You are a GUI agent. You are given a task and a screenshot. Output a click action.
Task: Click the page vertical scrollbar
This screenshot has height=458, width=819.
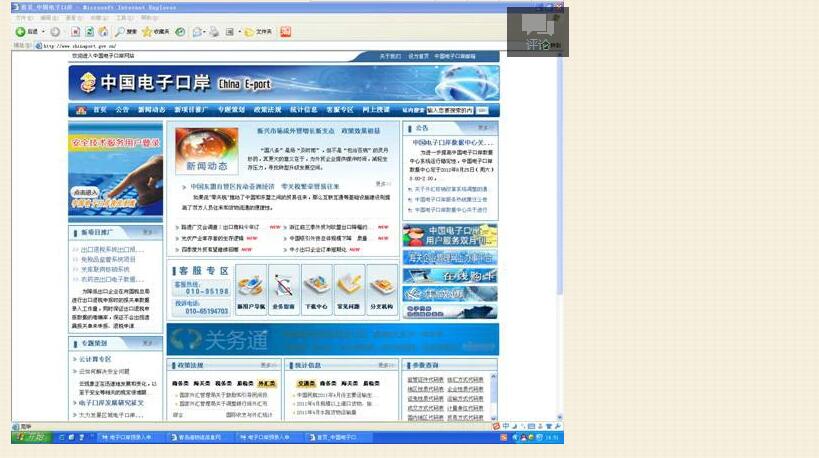(x=559, y=235)
